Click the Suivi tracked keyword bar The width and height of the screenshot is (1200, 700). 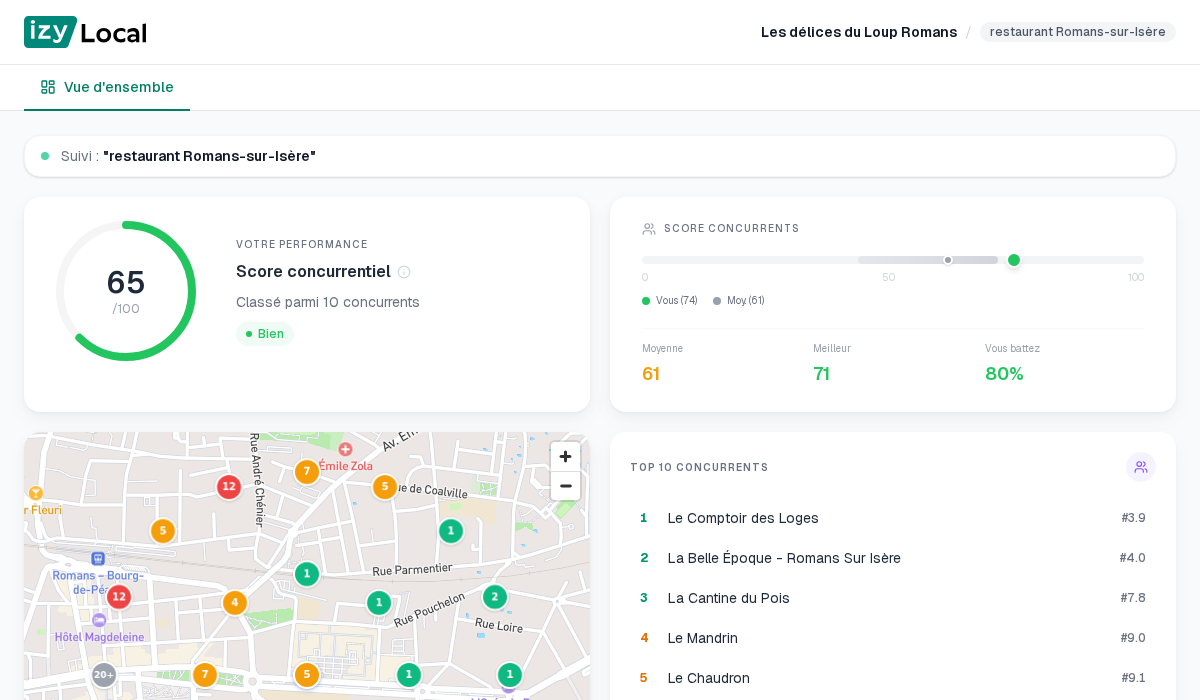pos(600,156)
